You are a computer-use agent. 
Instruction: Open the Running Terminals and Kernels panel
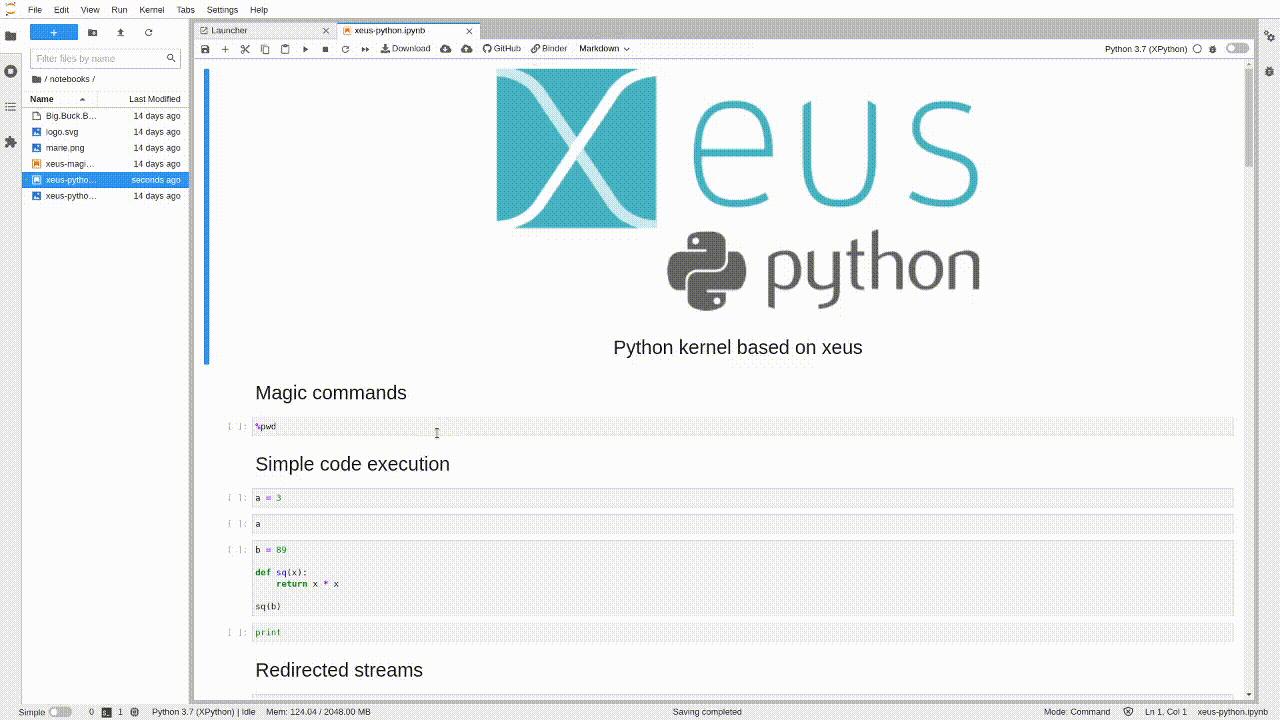click(x=11, y=72)
